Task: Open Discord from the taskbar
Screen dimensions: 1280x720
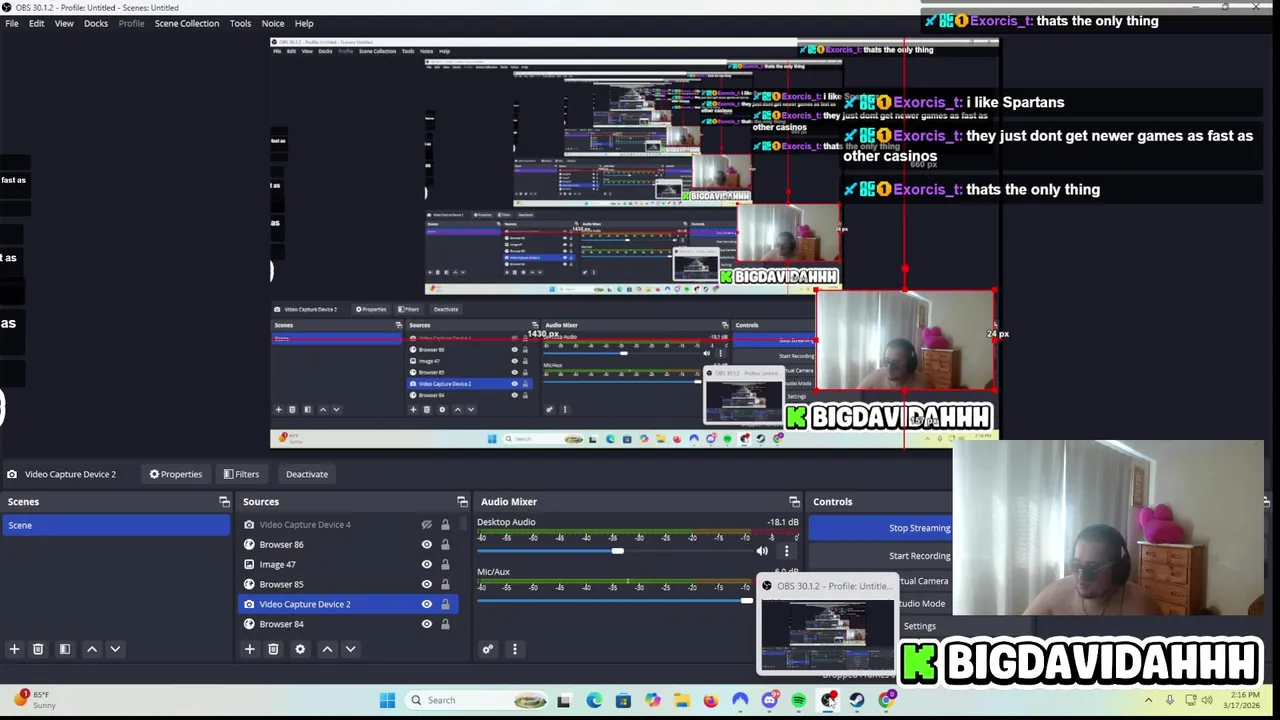Action: click(769, 700)
